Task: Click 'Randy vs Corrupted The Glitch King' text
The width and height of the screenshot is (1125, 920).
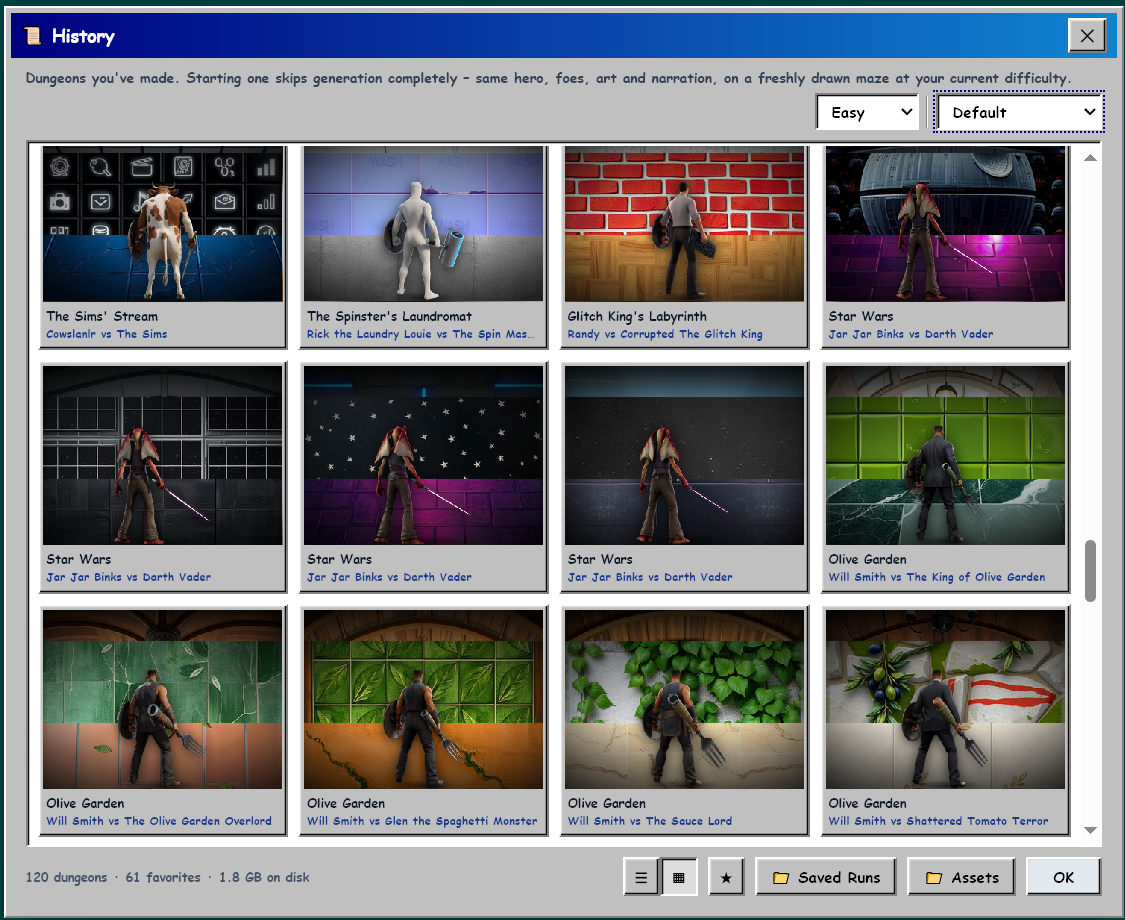Action: pyautogui.click(x=665, y=334)
